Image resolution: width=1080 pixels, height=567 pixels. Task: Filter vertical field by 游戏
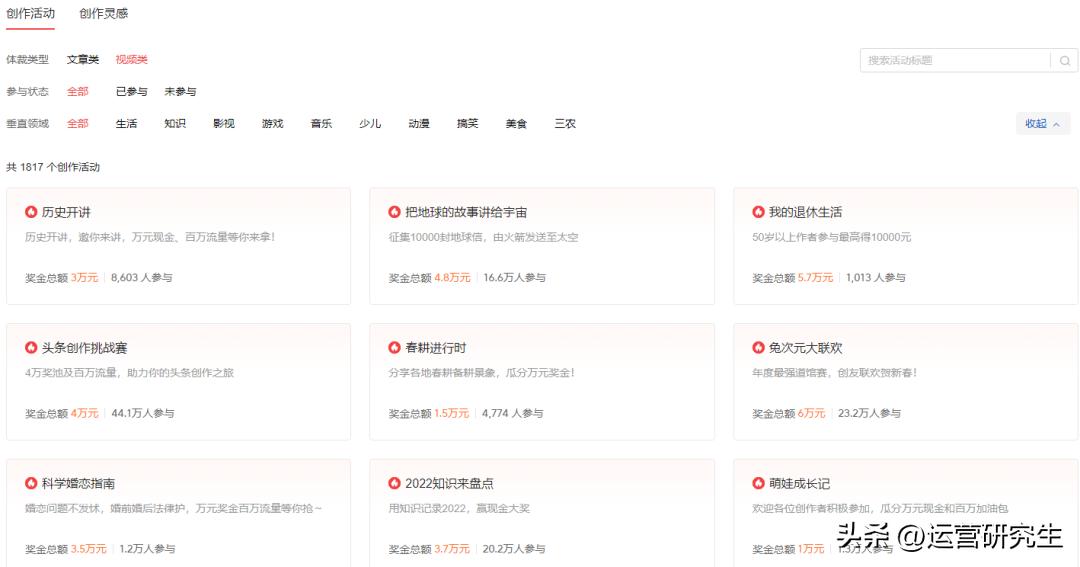(x=273, y=124)
